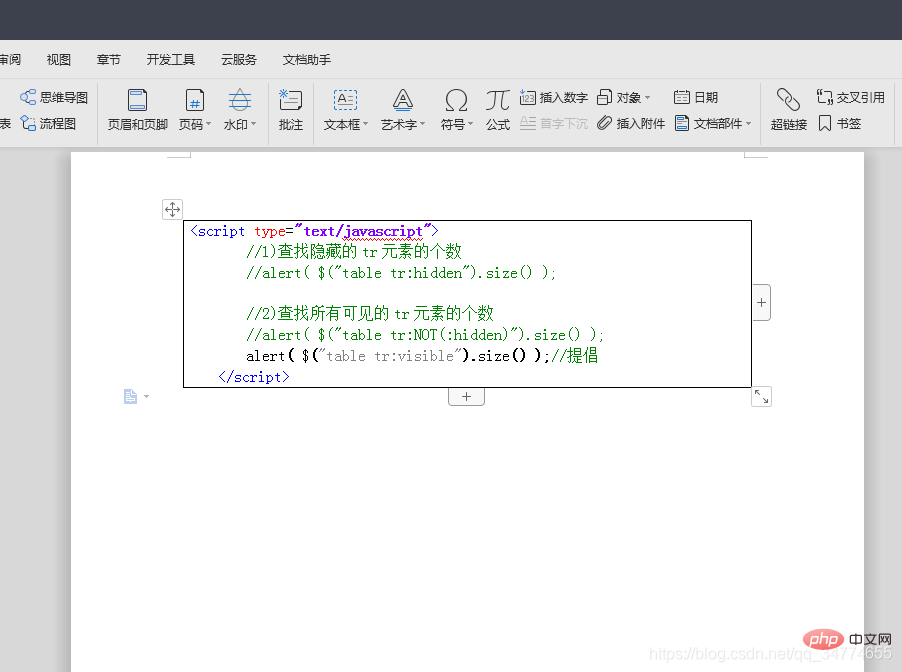Open 页眉和页脚 header and footer tool
Image resolution: width=902 pixels, height=672 pixels.
click(x=137, y=100)
